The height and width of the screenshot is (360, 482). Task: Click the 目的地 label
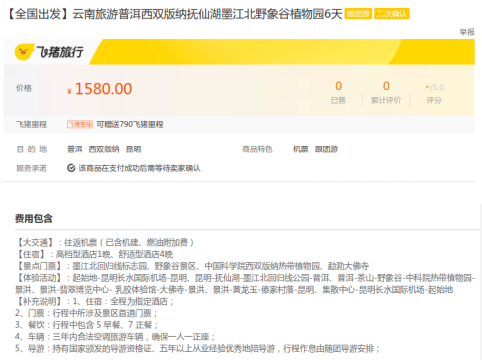point(32,149)
